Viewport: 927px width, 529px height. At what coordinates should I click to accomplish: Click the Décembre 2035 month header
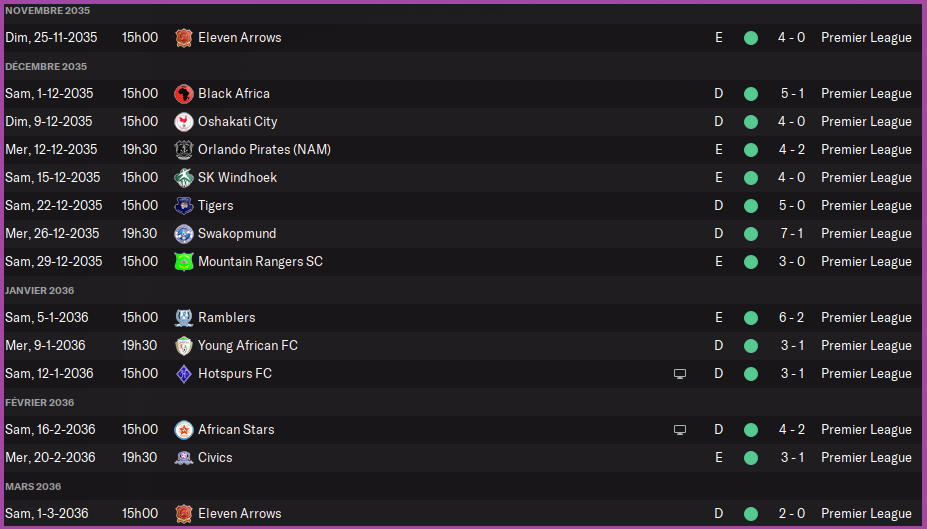coord(46,66)
